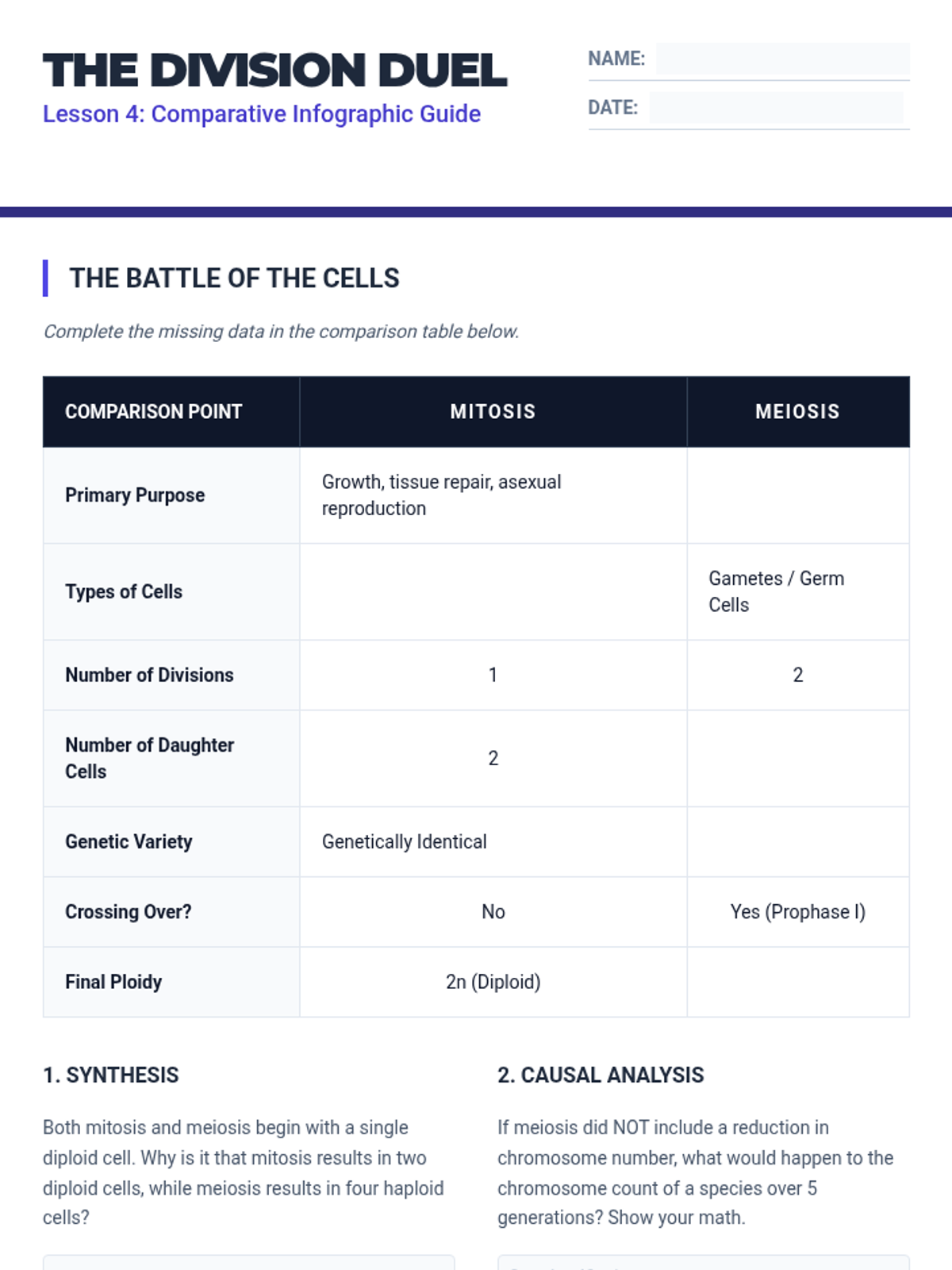Click the '1. SYNTHESIS' question heading
Viewport: 952px width, 1270px height.
(x=111, y=1075)
